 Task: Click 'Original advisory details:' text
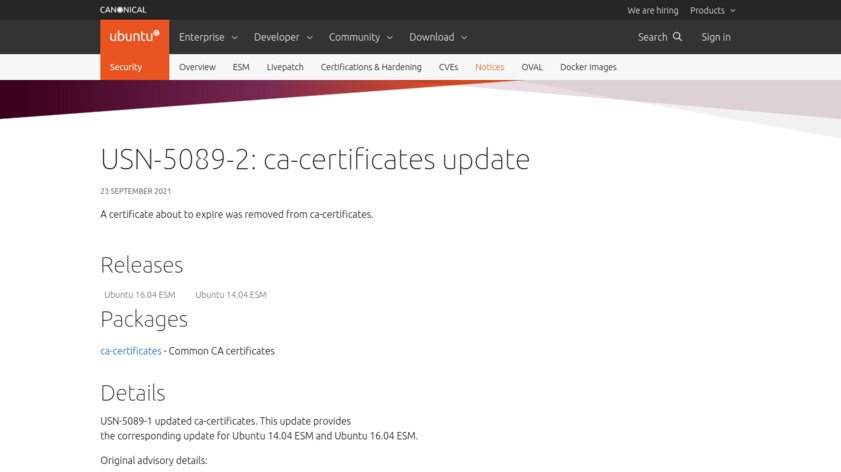click(x=153, y=460)
